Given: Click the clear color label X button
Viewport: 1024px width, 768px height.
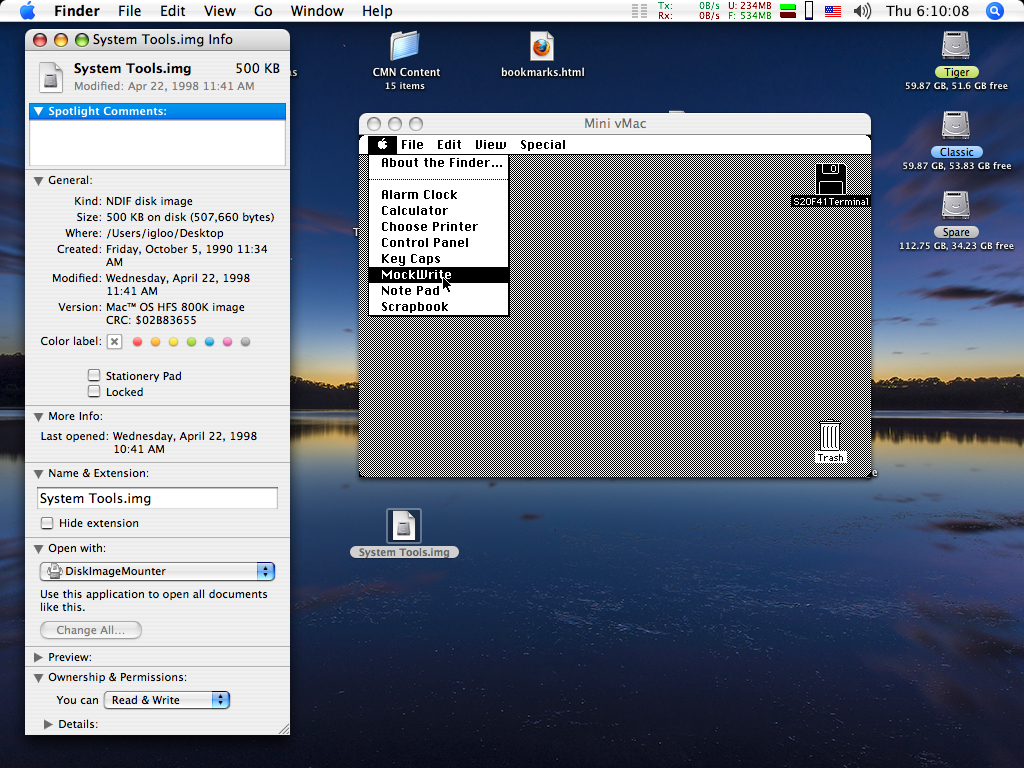Looking at the screenshot, I should coord(114,342).
